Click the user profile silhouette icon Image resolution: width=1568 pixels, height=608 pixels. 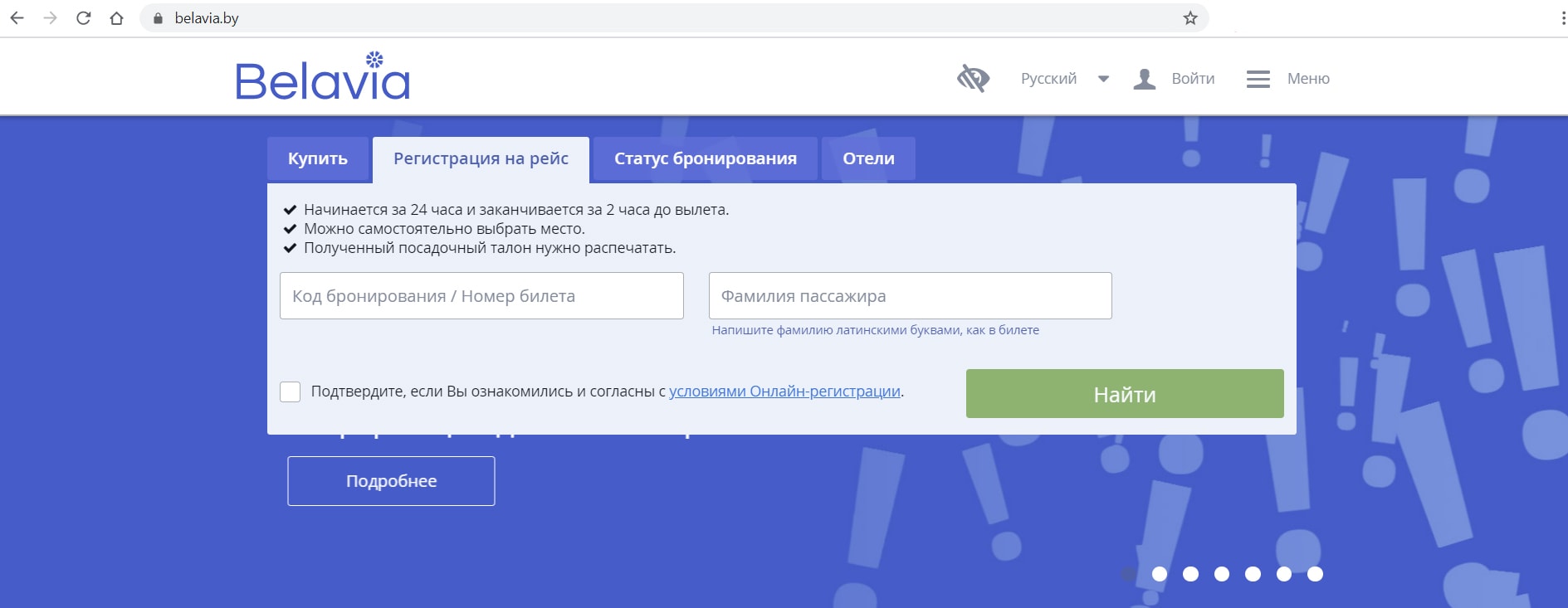pyautogui.click(x=1145, y=79)
